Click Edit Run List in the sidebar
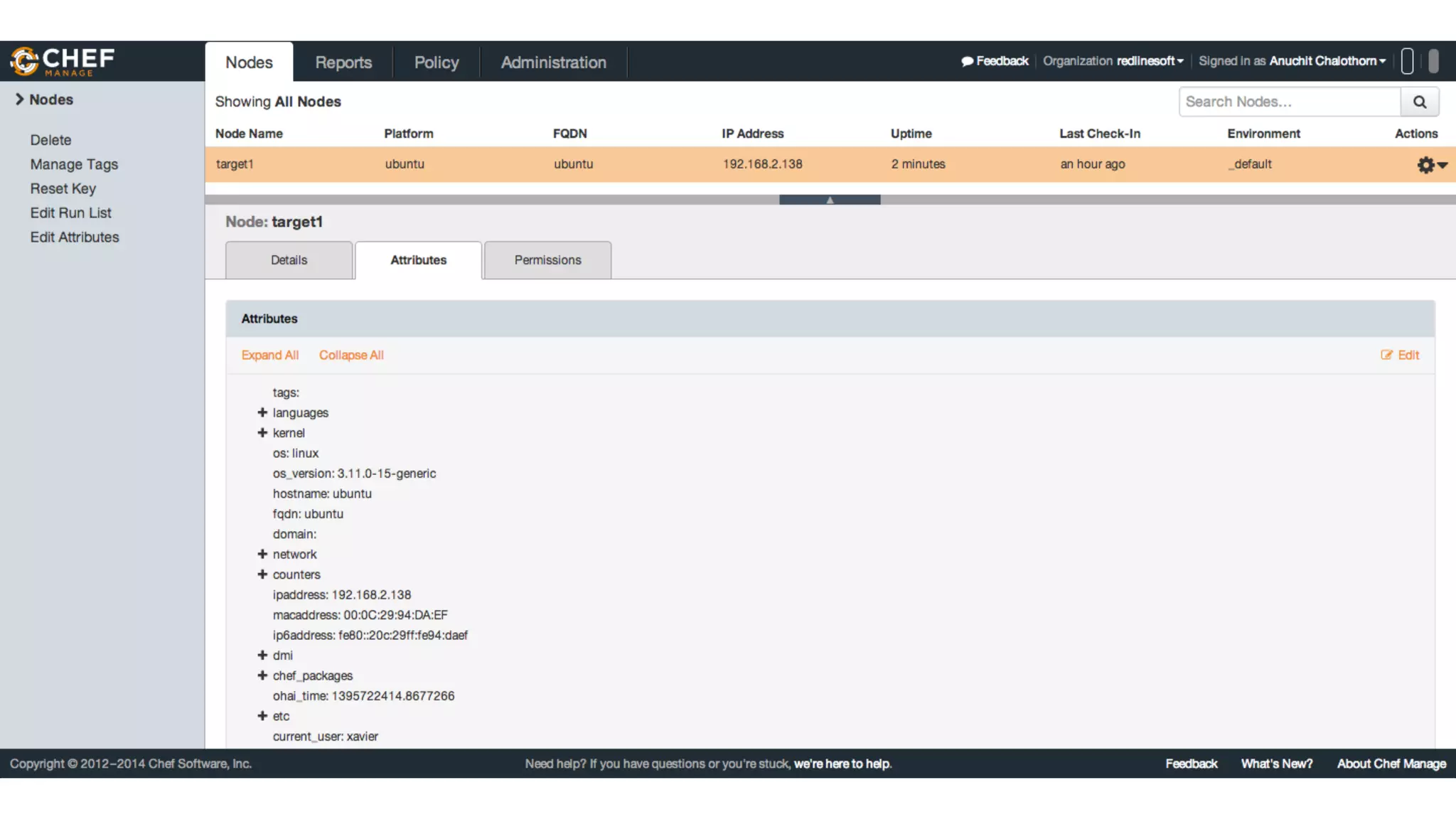1456x819 pixels. pyautogui.click(x=70, y=213)
